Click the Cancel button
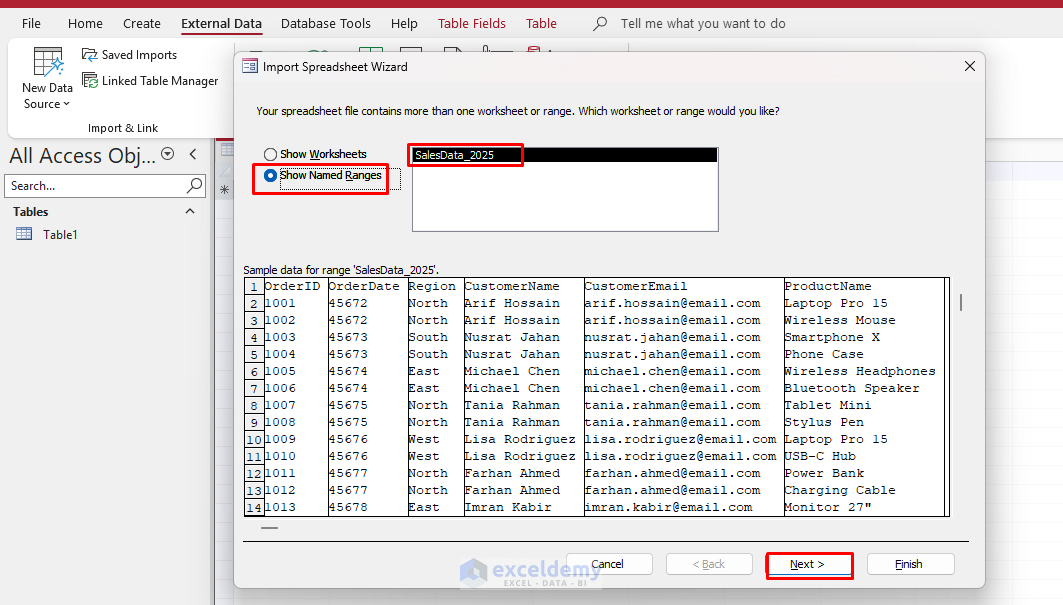The image size is (1063, 605). (607, 564)
